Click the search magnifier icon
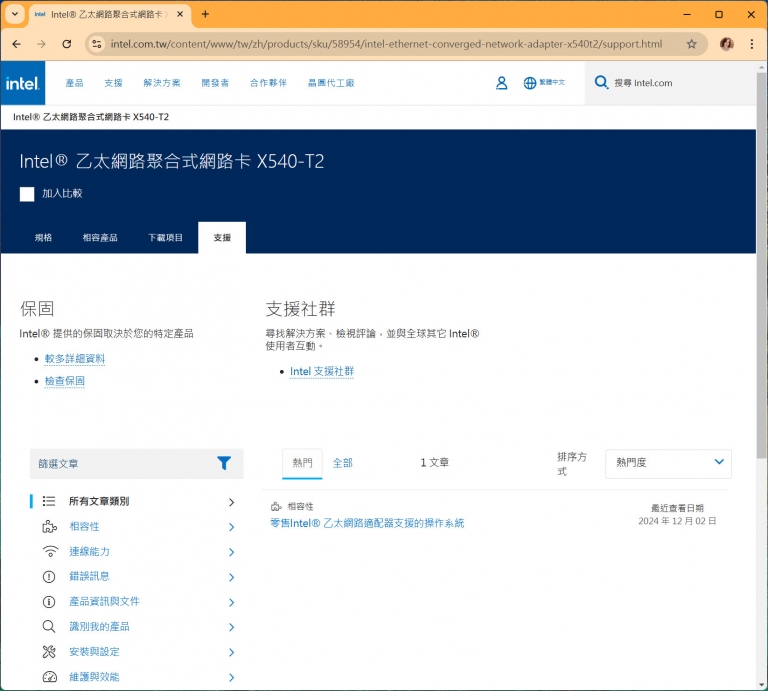This screenshot has width=768, height=691. (601, 82)
